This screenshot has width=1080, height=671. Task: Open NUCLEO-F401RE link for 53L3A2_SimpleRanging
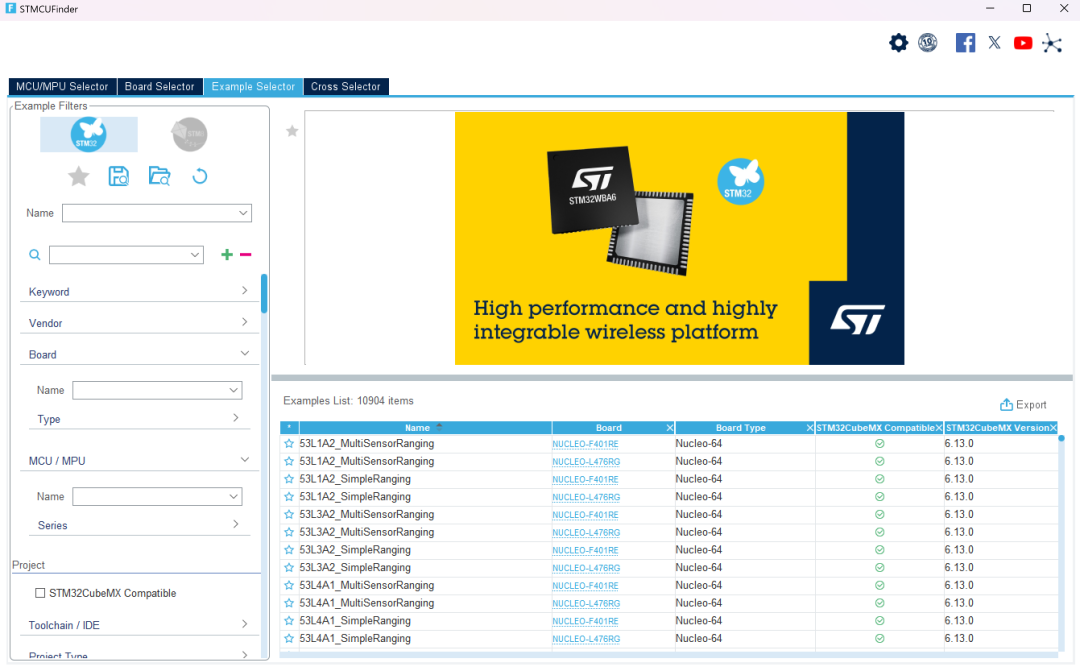click(x=585, y=550)
